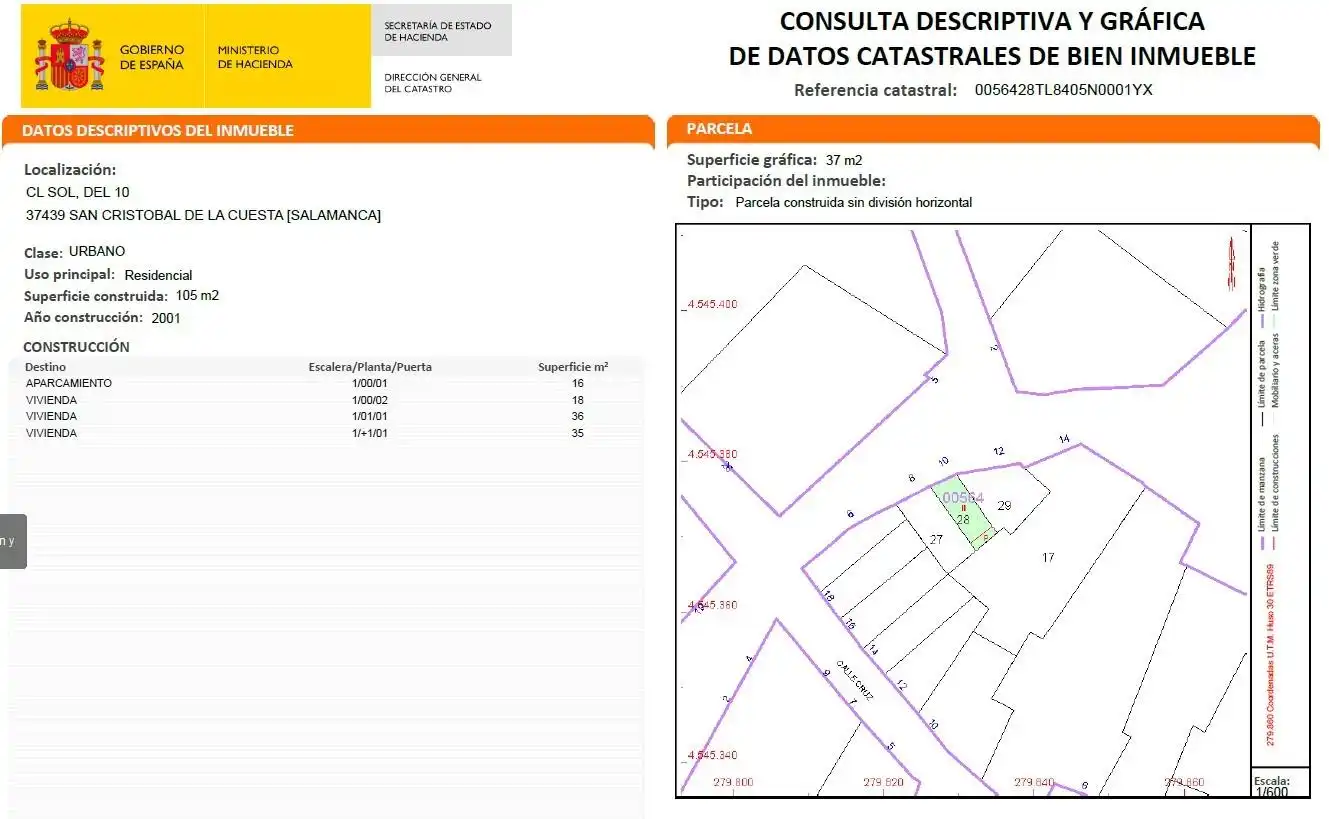Click the map scale '1/600' label
1329x819 pixels.
coord(1271,792)
